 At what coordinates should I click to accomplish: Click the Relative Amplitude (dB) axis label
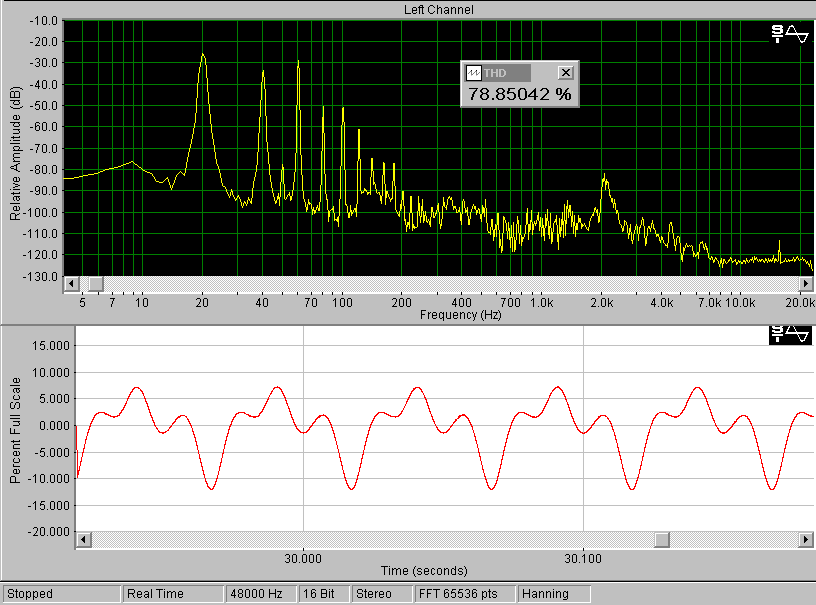pyautogui.click(x=16, y=153)
